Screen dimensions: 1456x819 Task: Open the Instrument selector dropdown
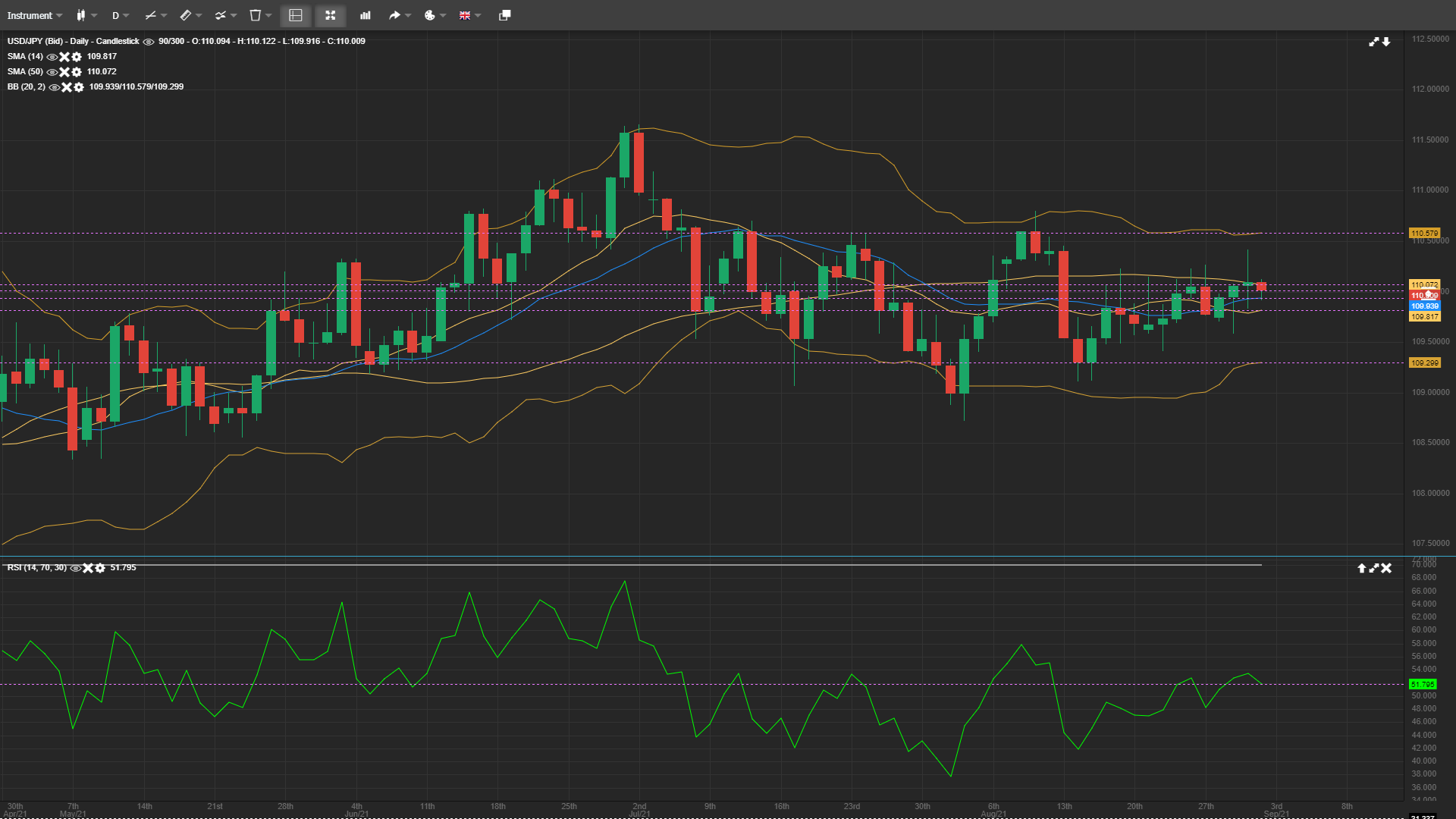coord(35,15)
